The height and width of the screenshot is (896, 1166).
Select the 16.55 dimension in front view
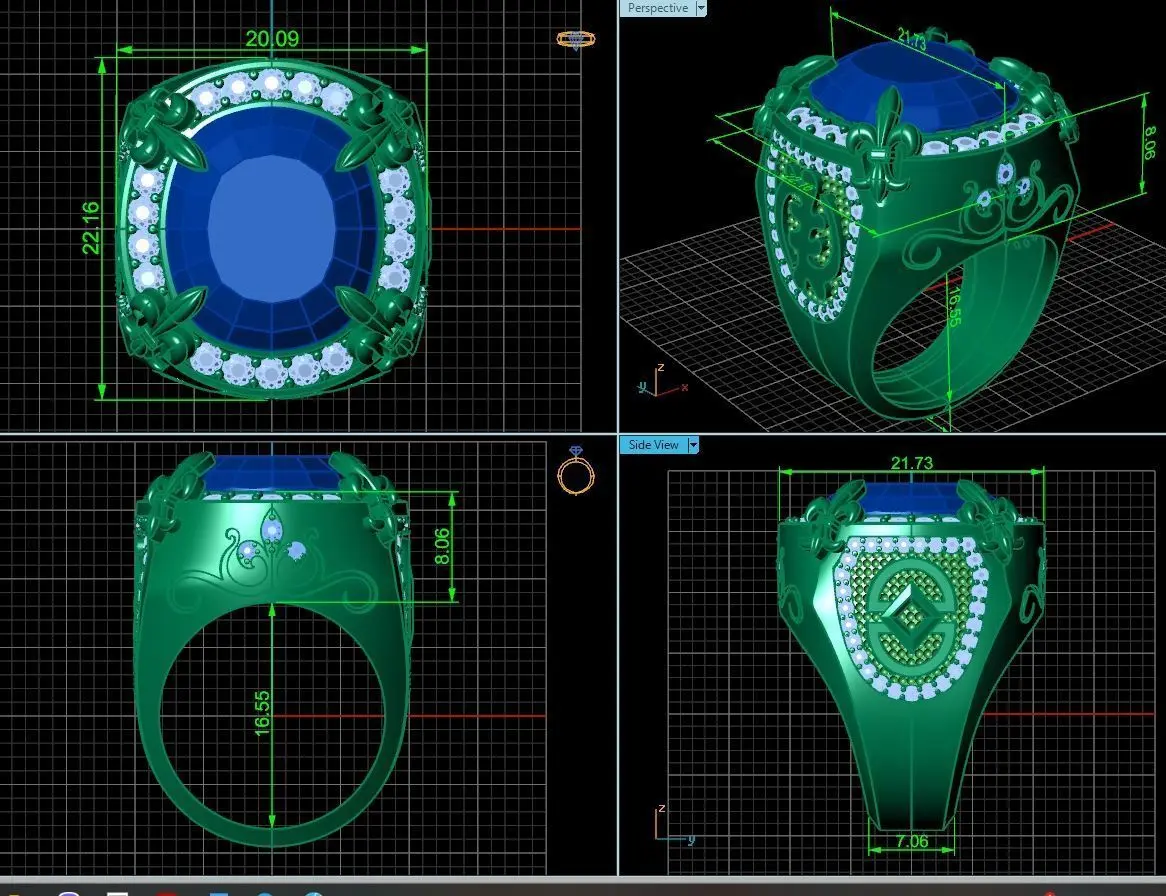(262, 714)
